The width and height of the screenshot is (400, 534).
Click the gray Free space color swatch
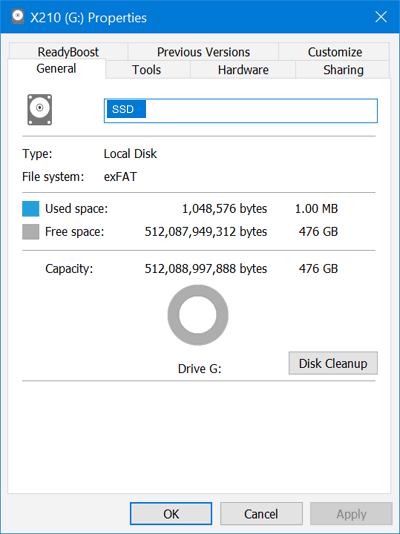pos(31,232)
